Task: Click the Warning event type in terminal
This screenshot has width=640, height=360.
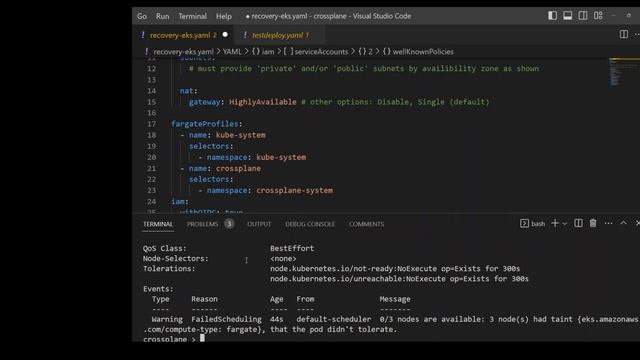Action: [167, 319]
